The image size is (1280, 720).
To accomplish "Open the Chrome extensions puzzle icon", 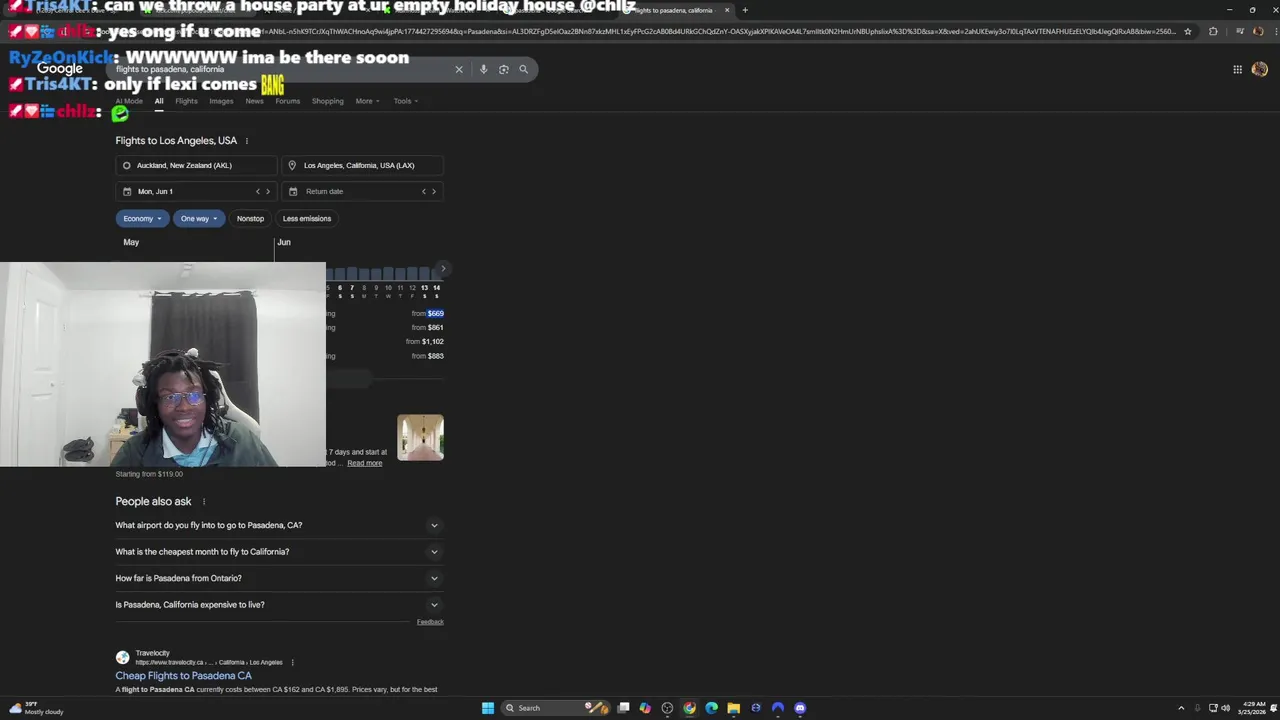I will click(1213, 31).
